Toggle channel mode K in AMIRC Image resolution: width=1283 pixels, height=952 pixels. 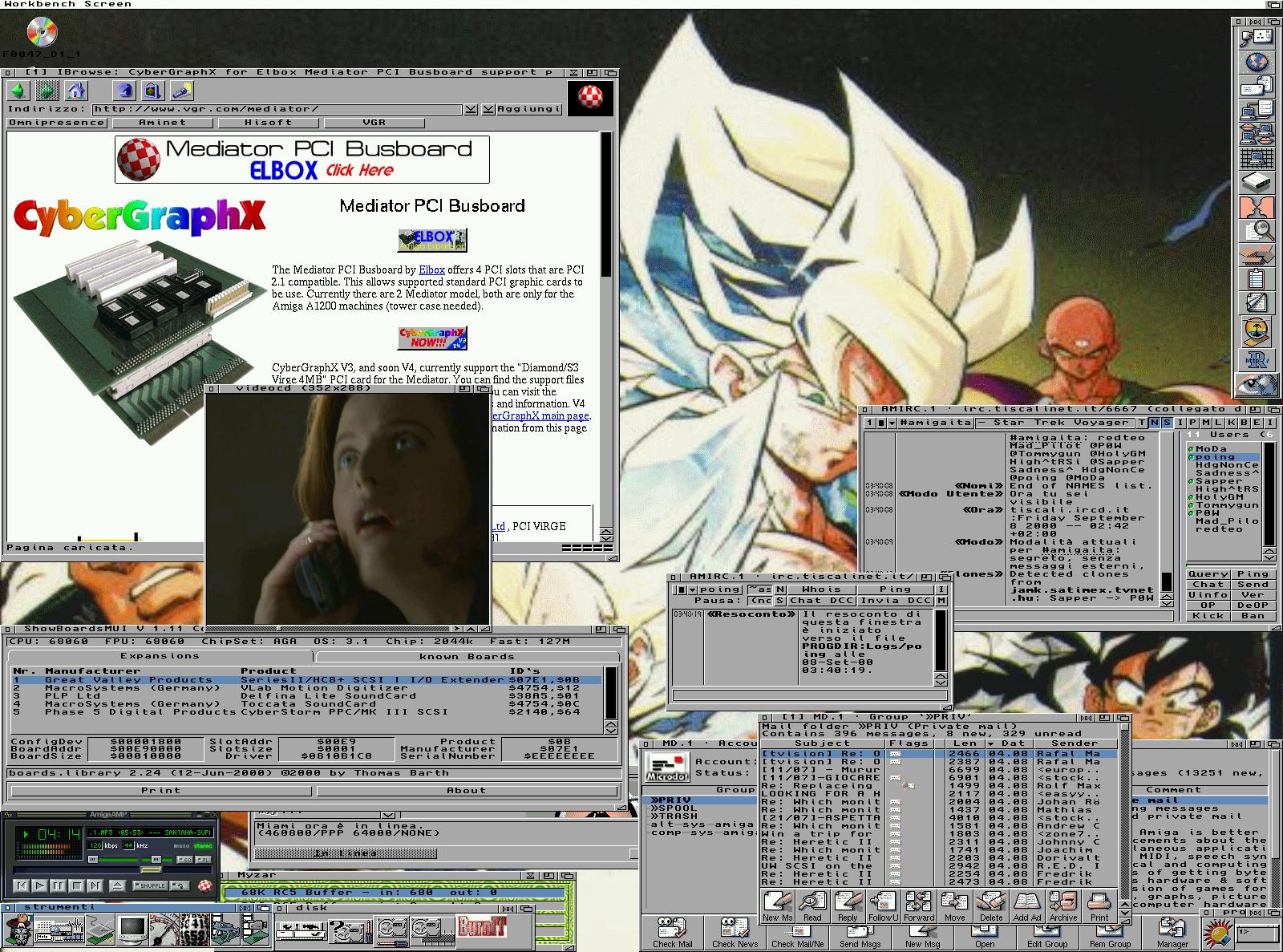coord(1231,423)
